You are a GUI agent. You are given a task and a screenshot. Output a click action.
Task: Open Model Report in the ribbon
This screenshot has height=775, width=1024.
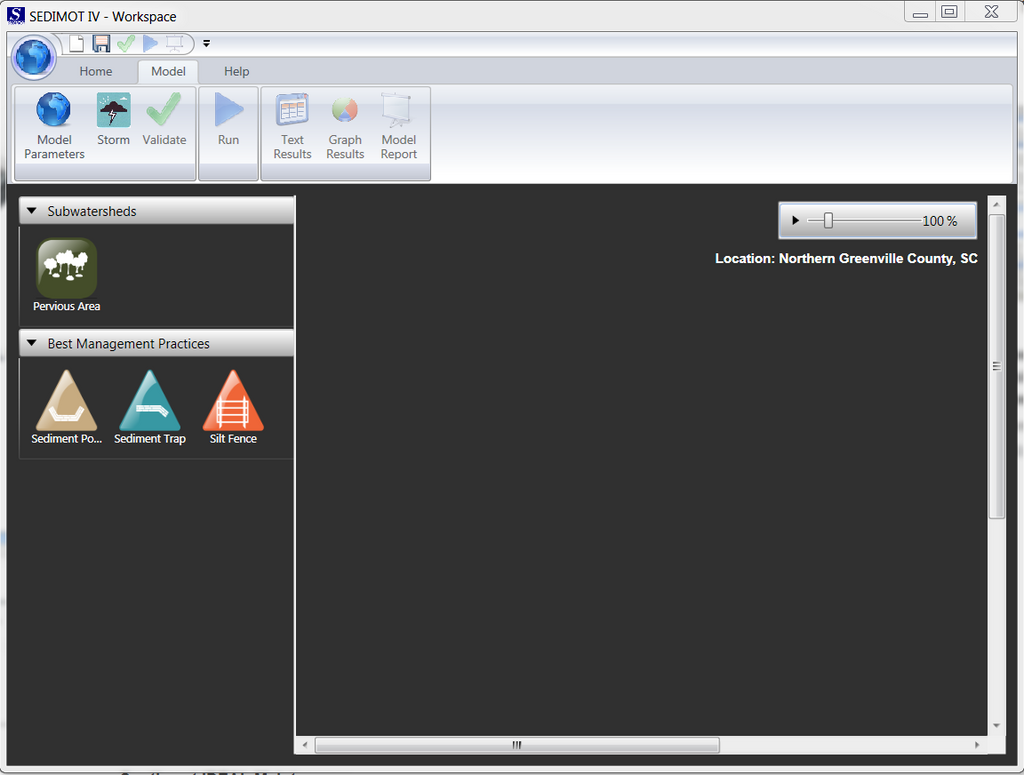pyautogui.click(x=398, y=127)
